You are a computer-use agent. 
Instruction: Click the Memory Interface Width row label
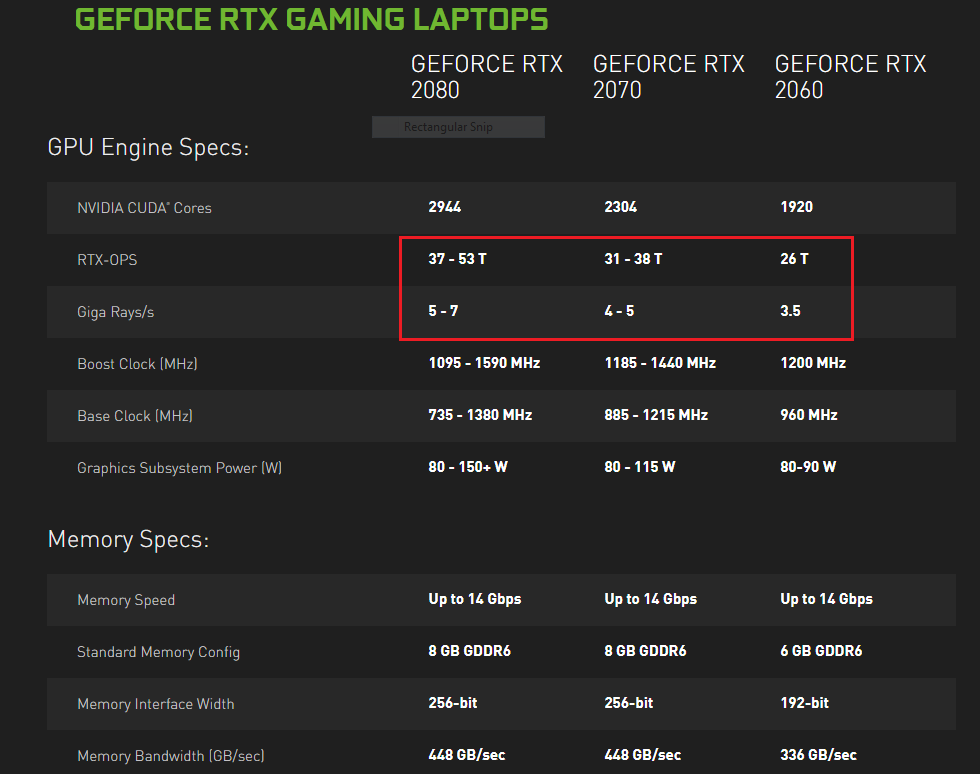[x=155, y=704]
